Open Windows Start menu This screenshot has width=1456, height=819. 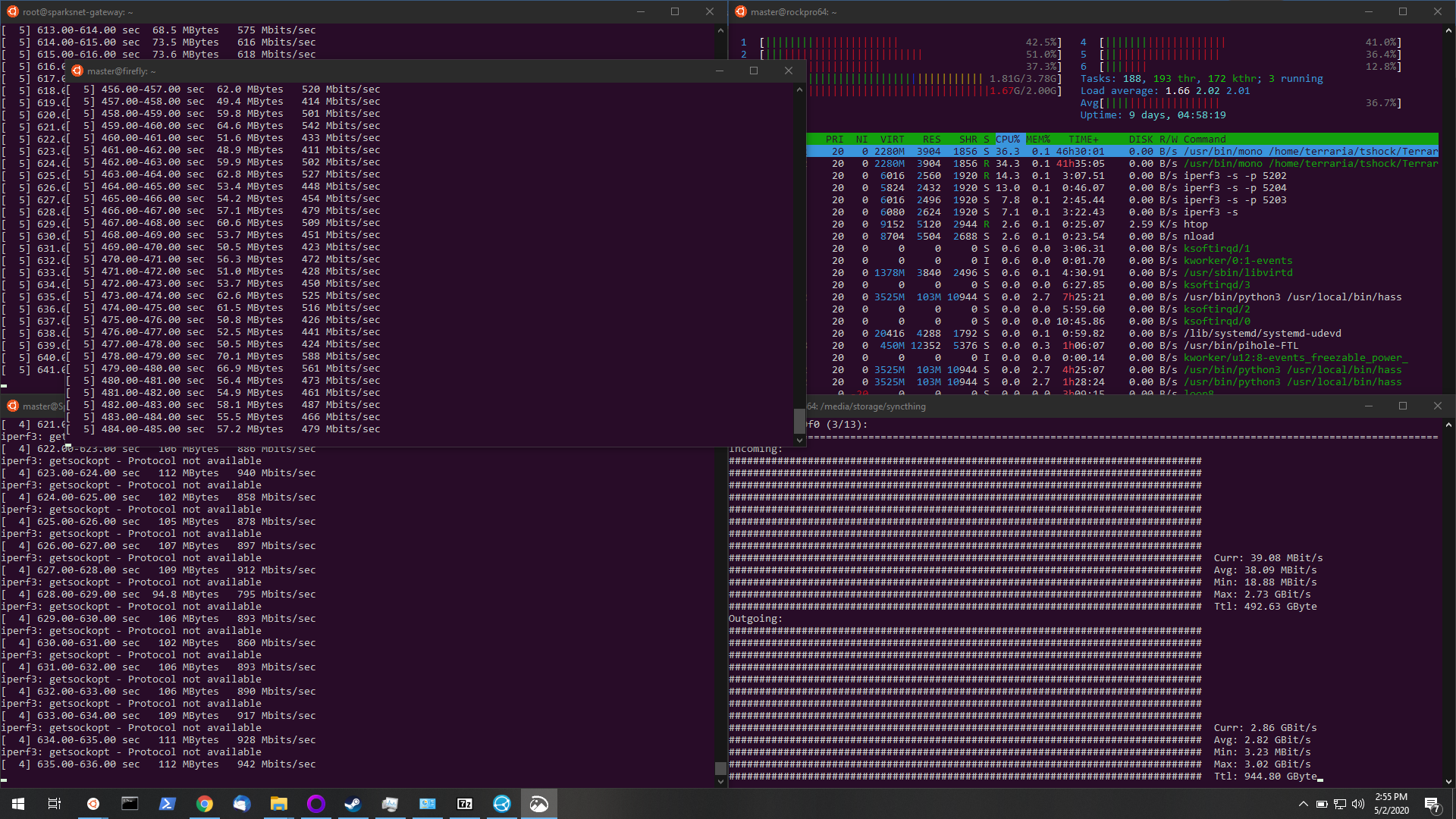tap(18, 804)
